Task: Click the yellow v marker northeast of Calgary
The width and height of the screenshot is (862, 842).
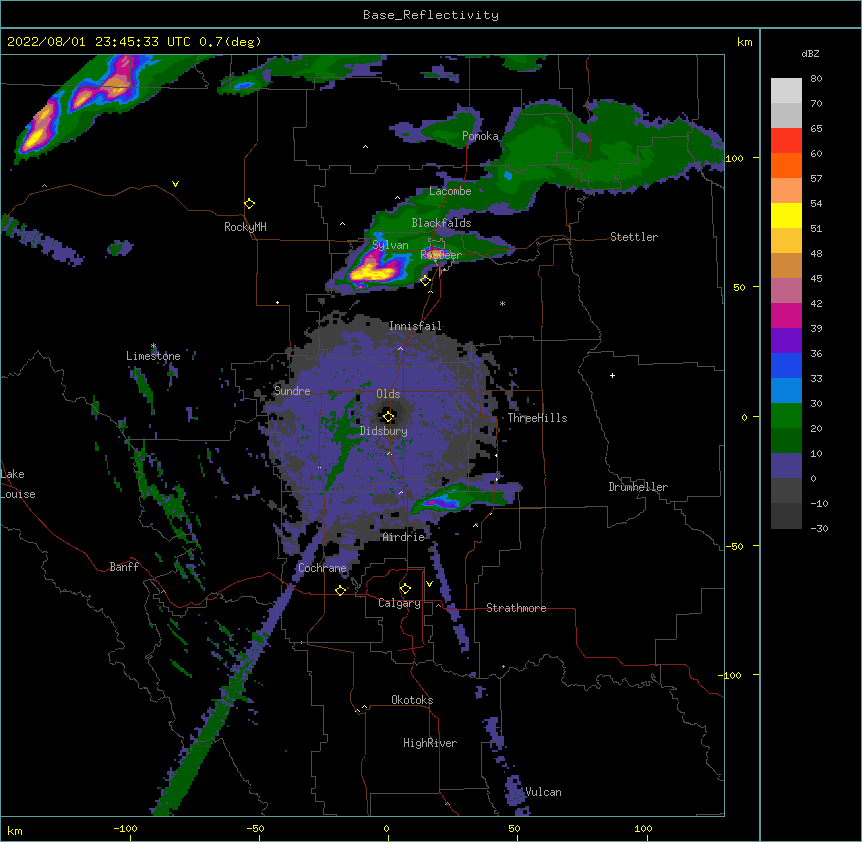Action: pyautogui.click(x=429, y=584)
